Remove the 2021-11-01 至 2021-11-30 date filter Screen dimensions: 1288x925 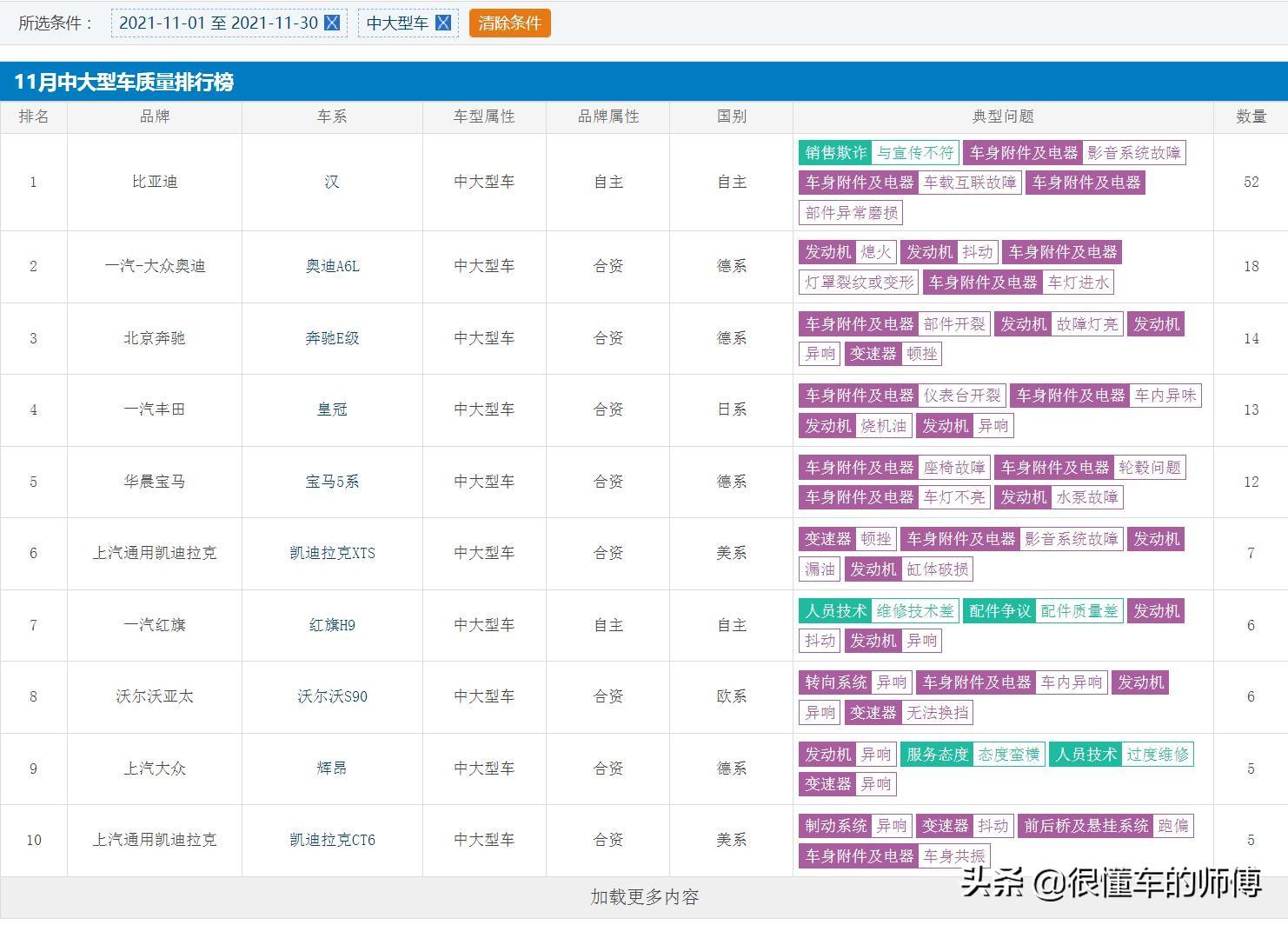332,23
